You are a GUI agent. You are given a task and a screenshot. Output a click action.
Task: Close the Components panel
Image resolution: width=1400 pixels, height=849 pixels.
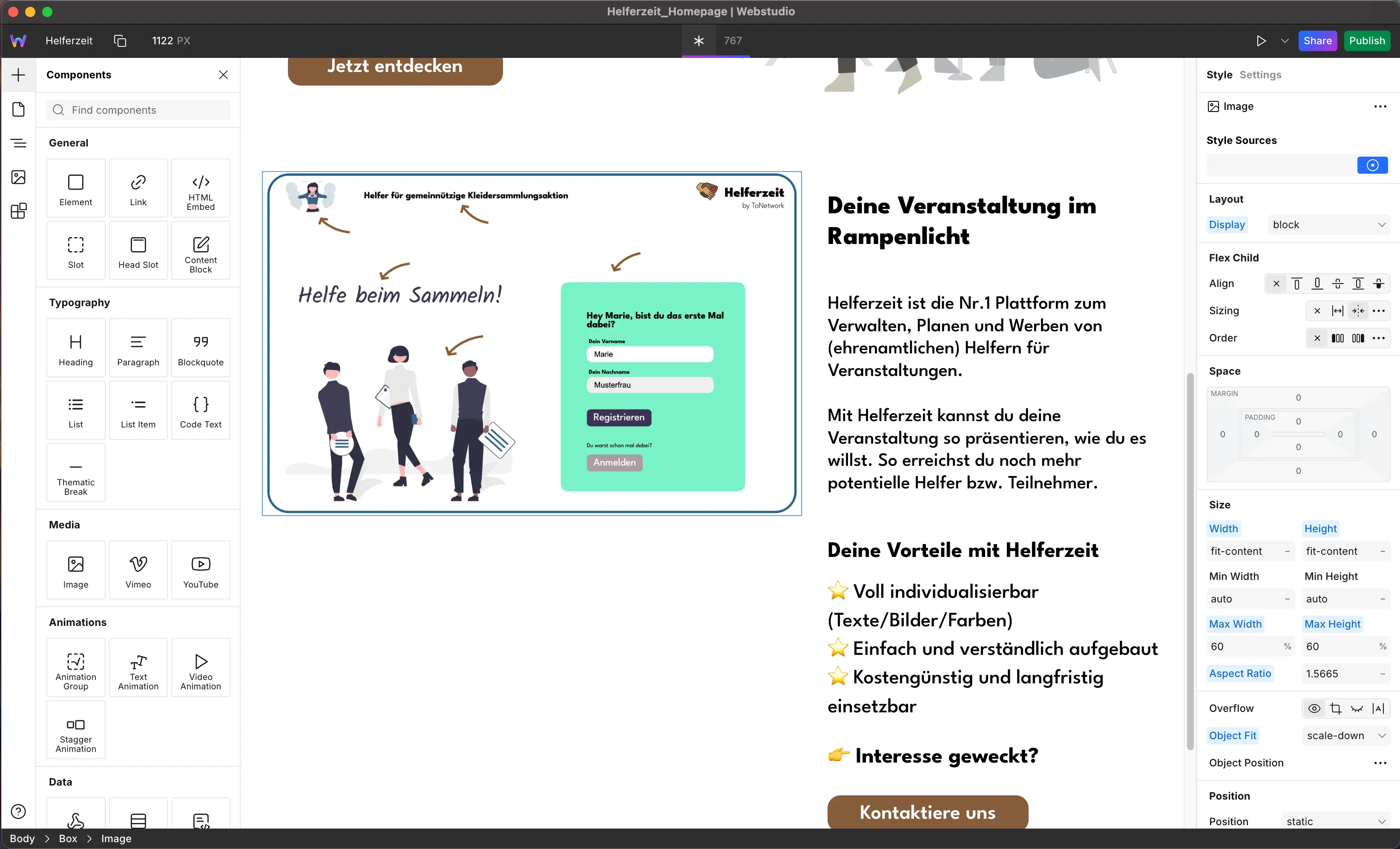(x=223, y=75)
